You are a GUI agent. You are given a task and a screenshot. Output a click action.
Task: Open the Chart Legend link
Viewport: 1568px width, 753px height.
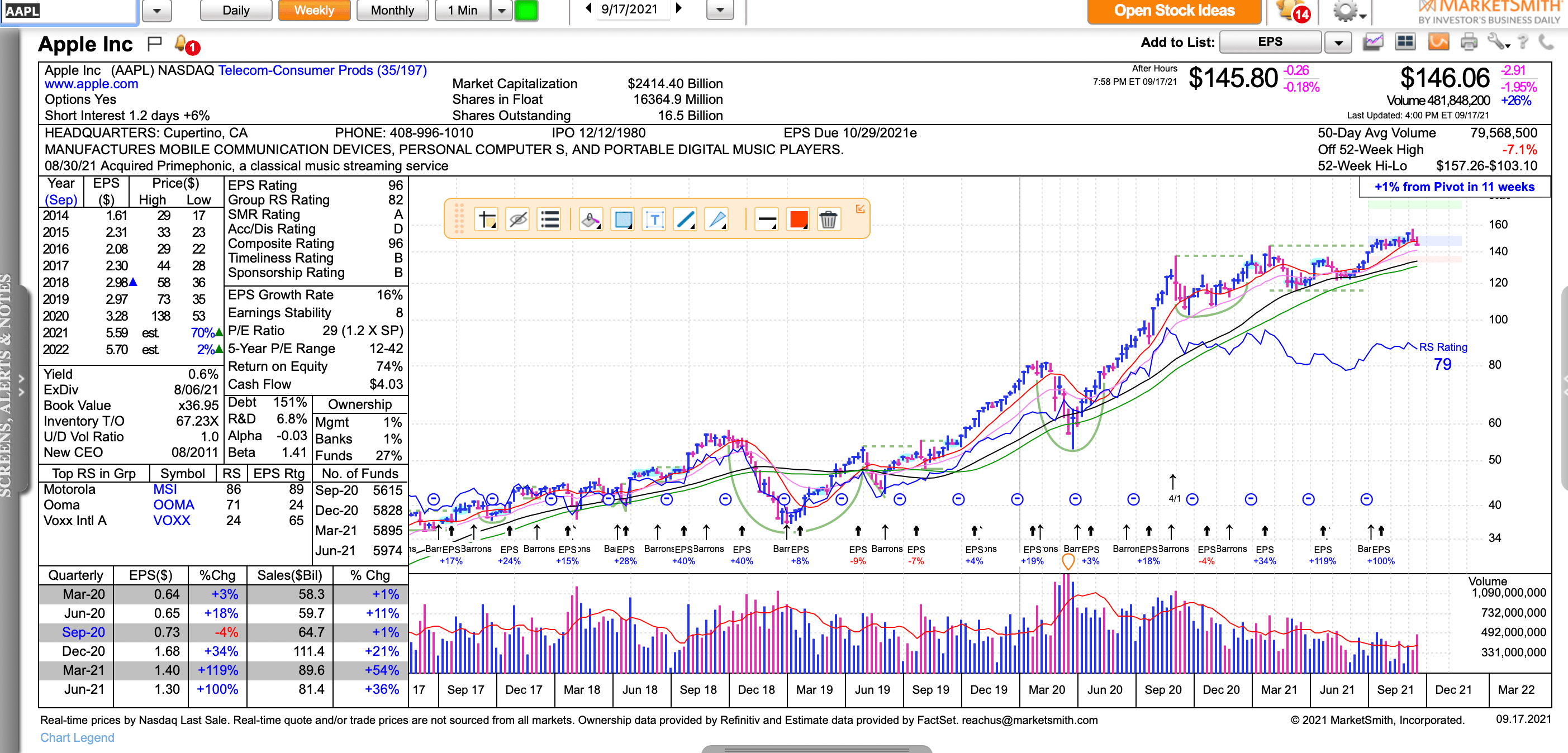pyautogui.click(x=77, y=737)
